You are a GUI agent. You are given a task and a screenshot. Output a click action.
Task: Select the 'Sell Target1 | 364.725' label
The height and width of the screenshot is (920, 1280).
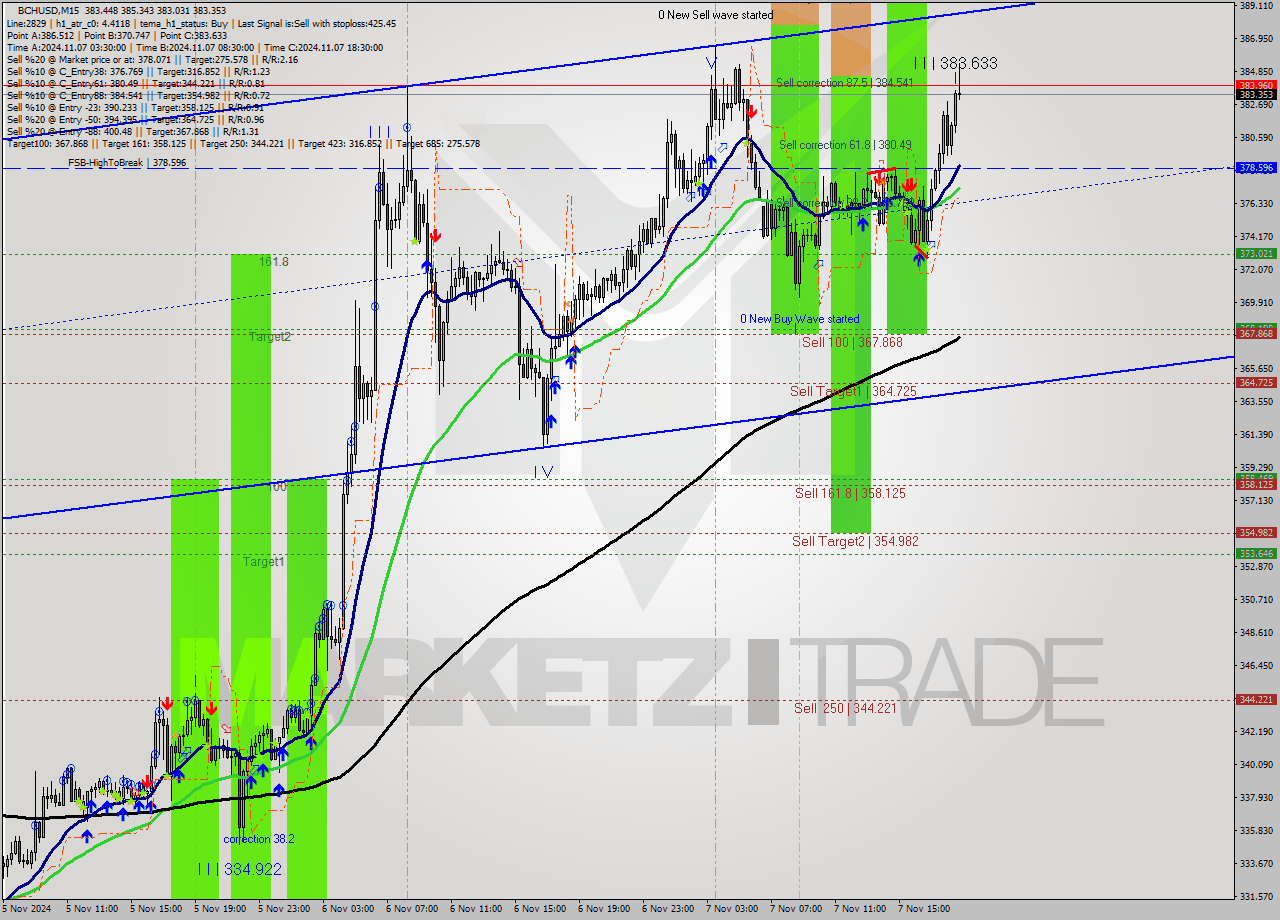pos(853,391)
